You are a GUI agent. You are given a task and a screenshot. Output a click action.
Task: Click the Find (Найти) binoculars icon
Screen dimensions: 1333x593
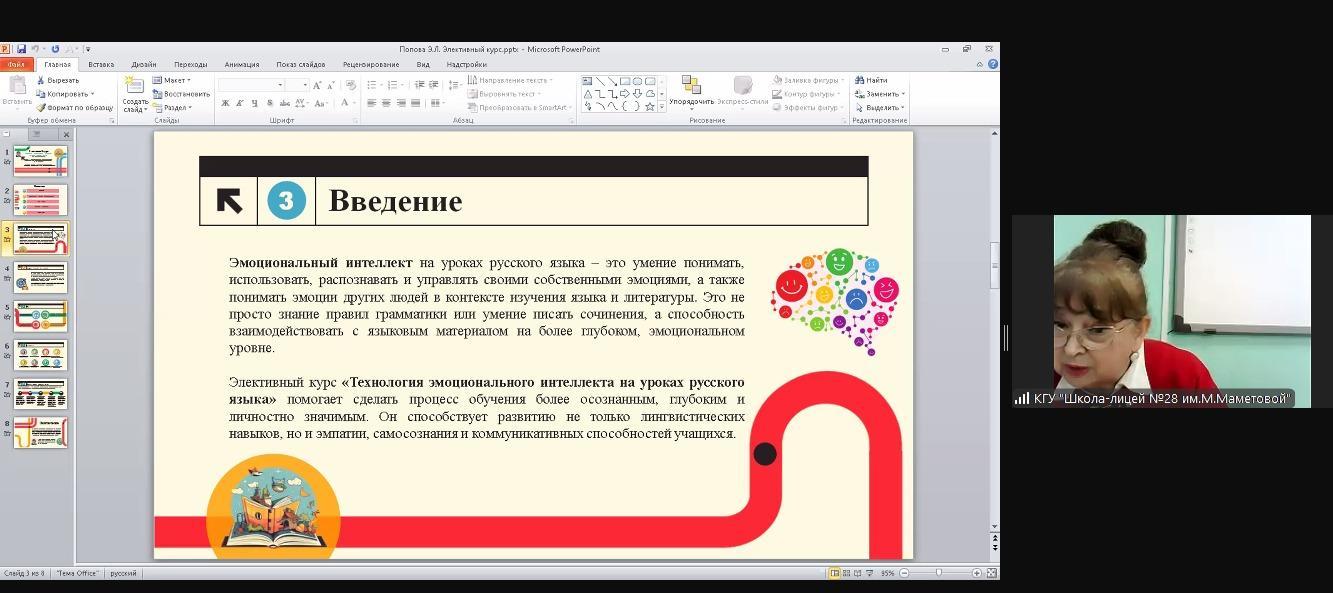pos(859,80)
